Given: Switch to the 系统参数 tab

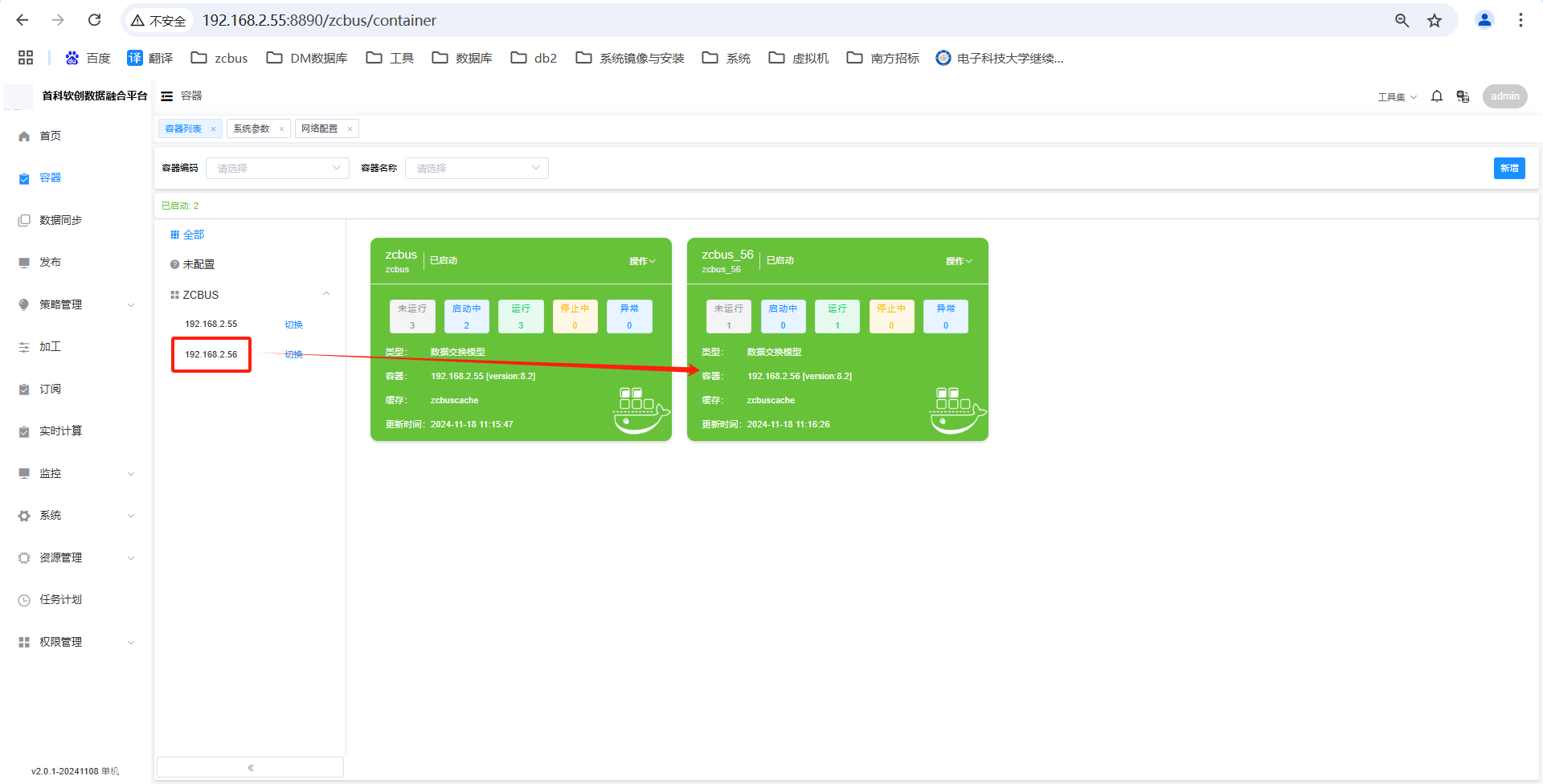Looking at the screenshot, I should tap(252, 129).
